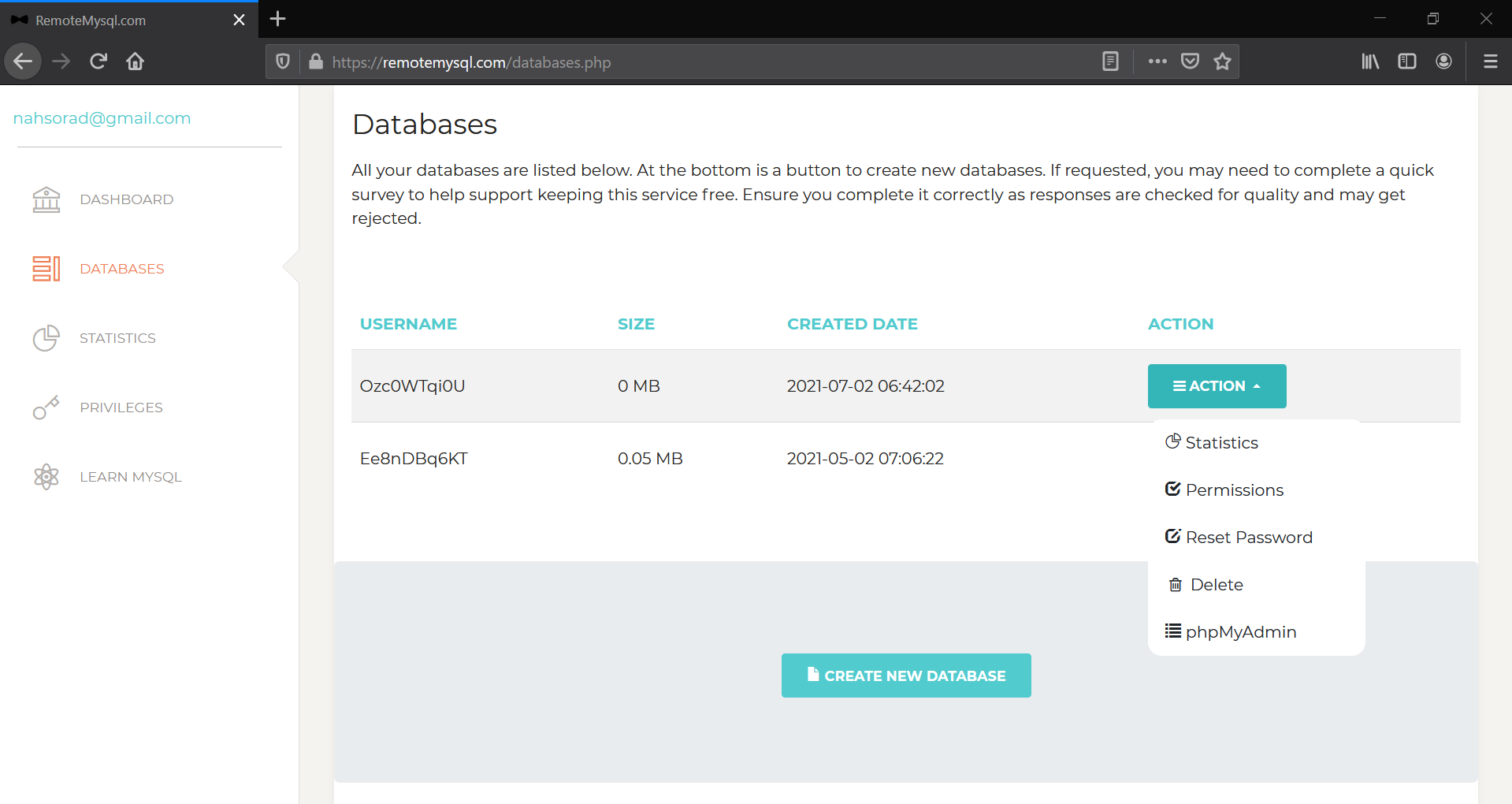
Task: Open the PRIVILEGES sidebar link
Action: tap(121, 408)
